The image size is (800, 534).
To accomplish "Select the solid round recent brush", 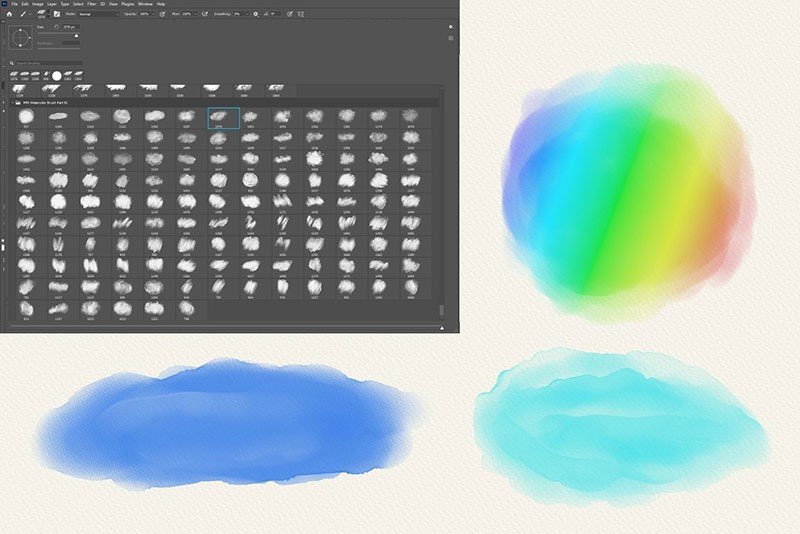I will coord(57,75).
